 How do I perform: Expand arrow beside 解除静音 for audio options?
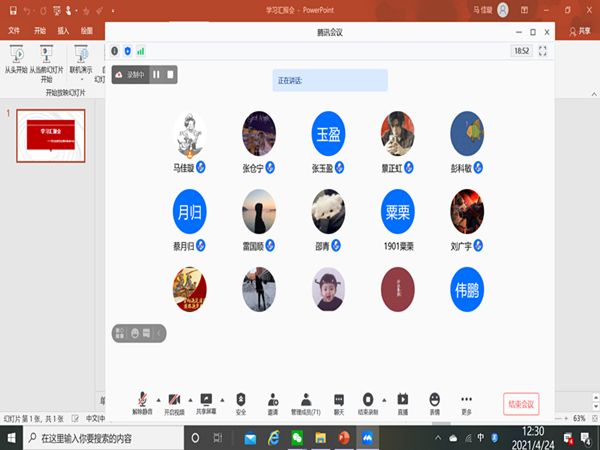point(157,398)
